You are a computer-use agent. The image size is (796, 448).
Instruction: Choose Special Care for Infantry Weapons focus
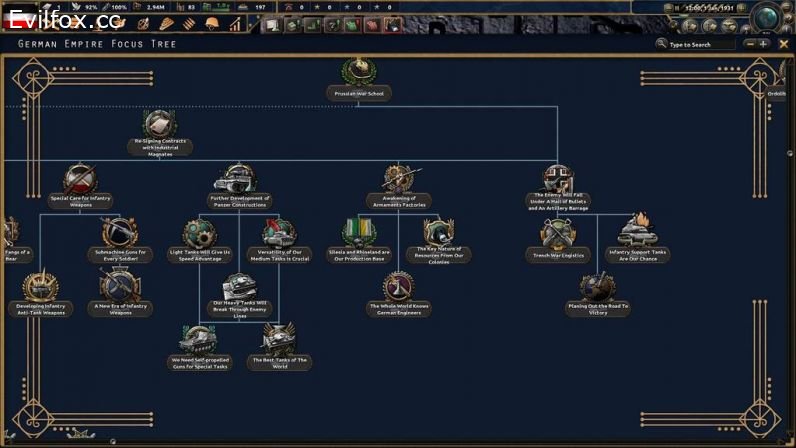click(x=80, y=181)
